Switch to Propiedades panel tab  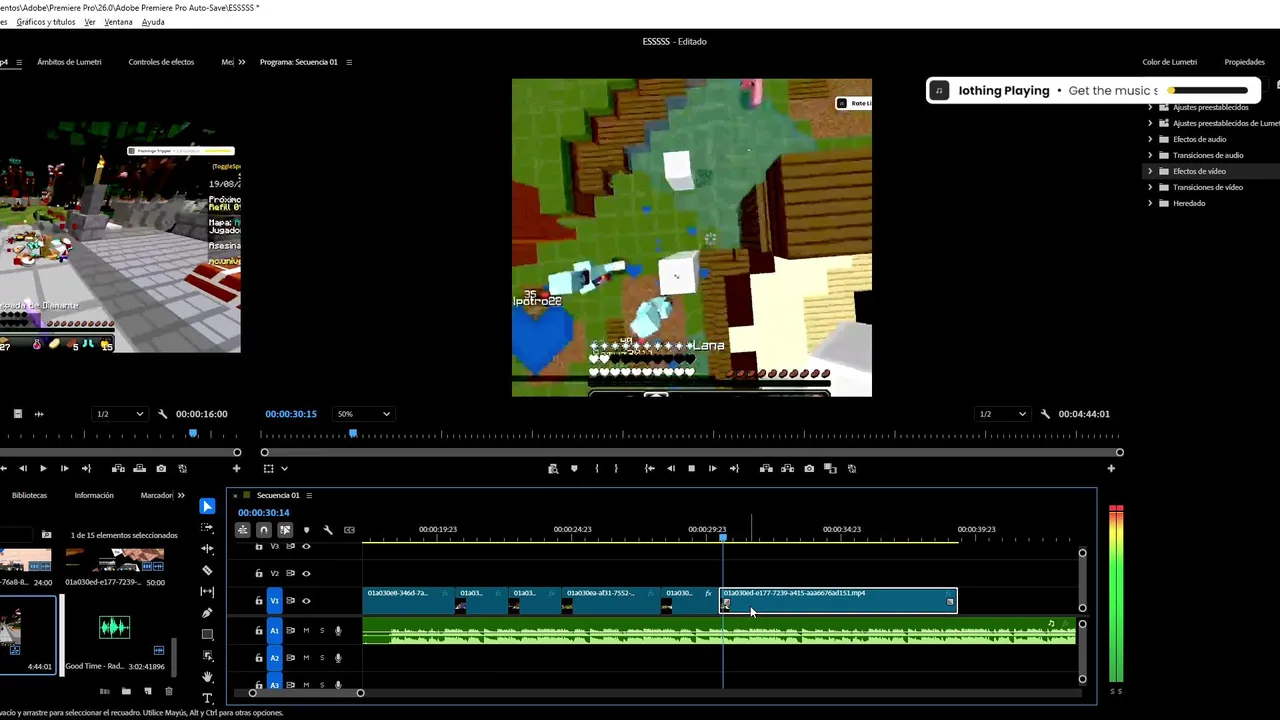pyautogui.click(x=1244, y=62)
